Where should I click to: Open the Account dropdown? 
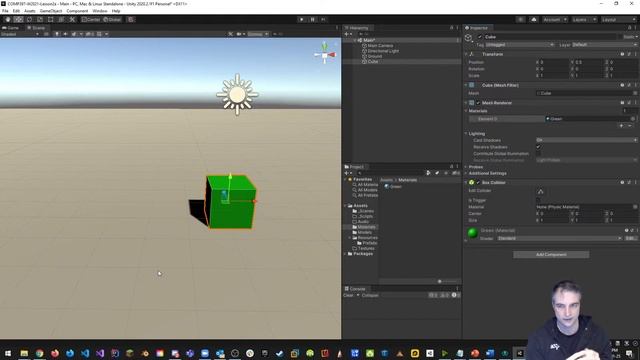coord(554,20)
